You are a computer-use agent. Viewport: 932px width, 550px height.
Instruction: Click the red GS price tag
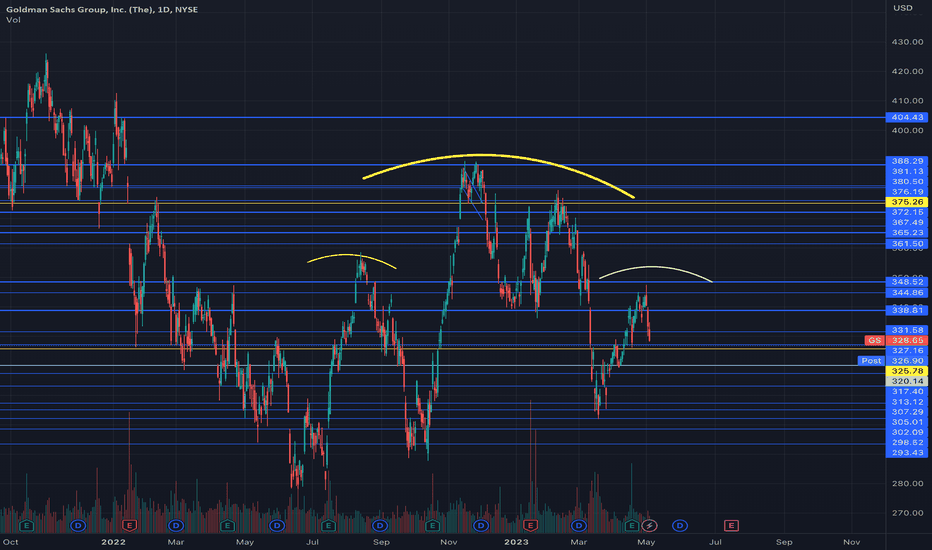(x=874, y=340)
